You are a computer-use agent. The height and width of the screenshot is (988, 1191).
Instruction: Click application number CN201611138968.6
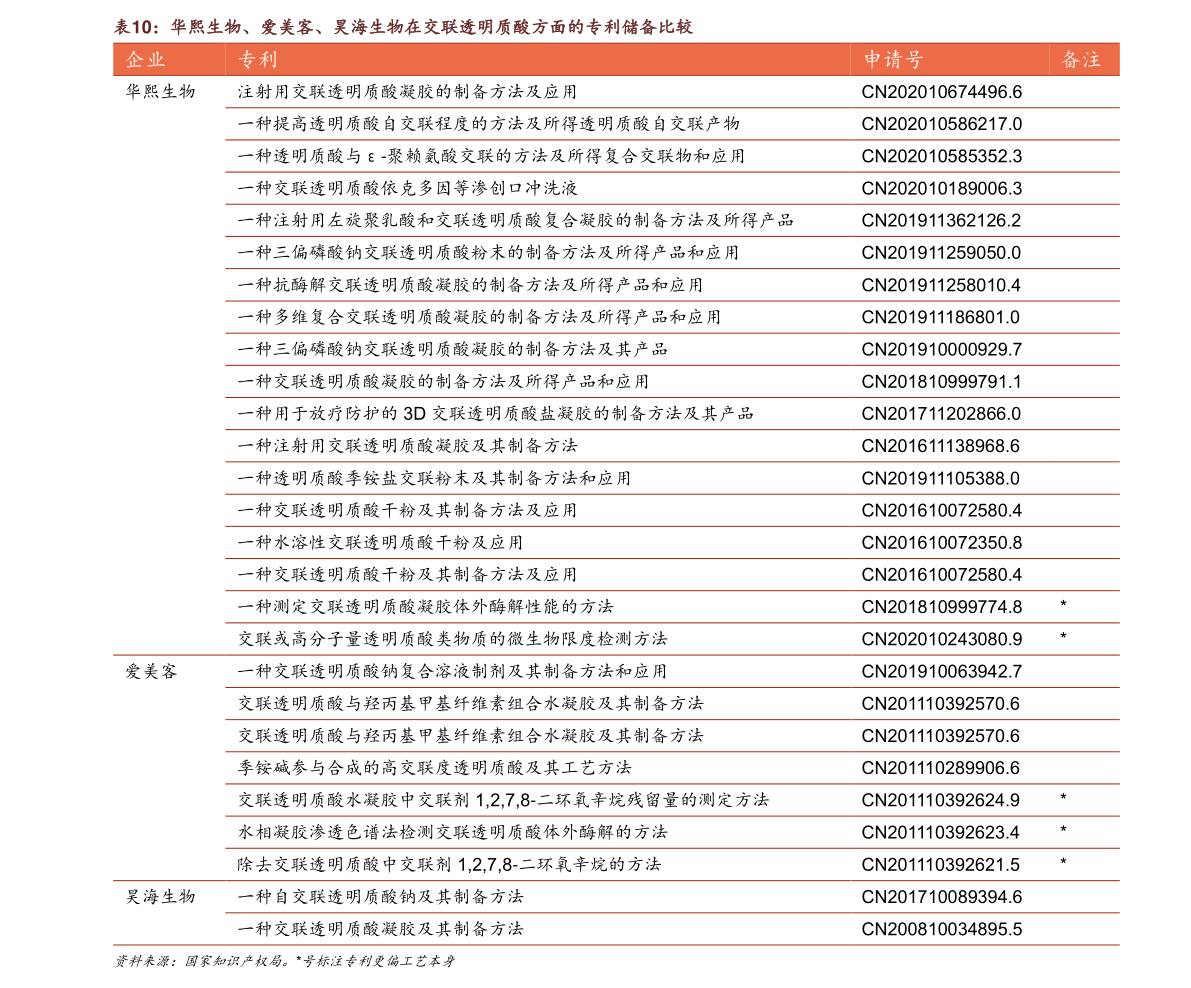pos(941,446)
